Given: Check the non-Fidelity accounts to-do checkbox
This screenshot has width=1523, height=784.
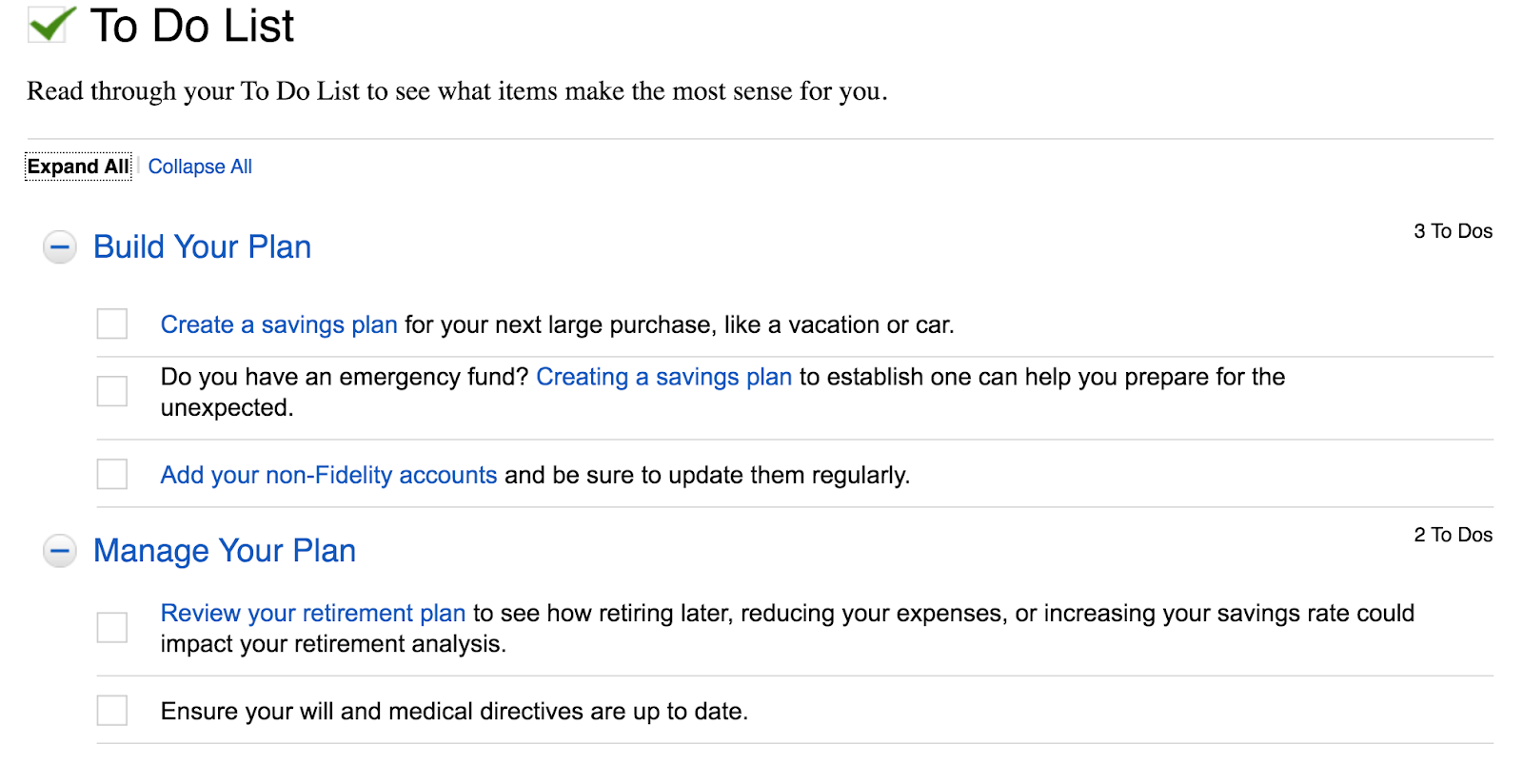Looking at the screenshot, I should click(112, 474).
